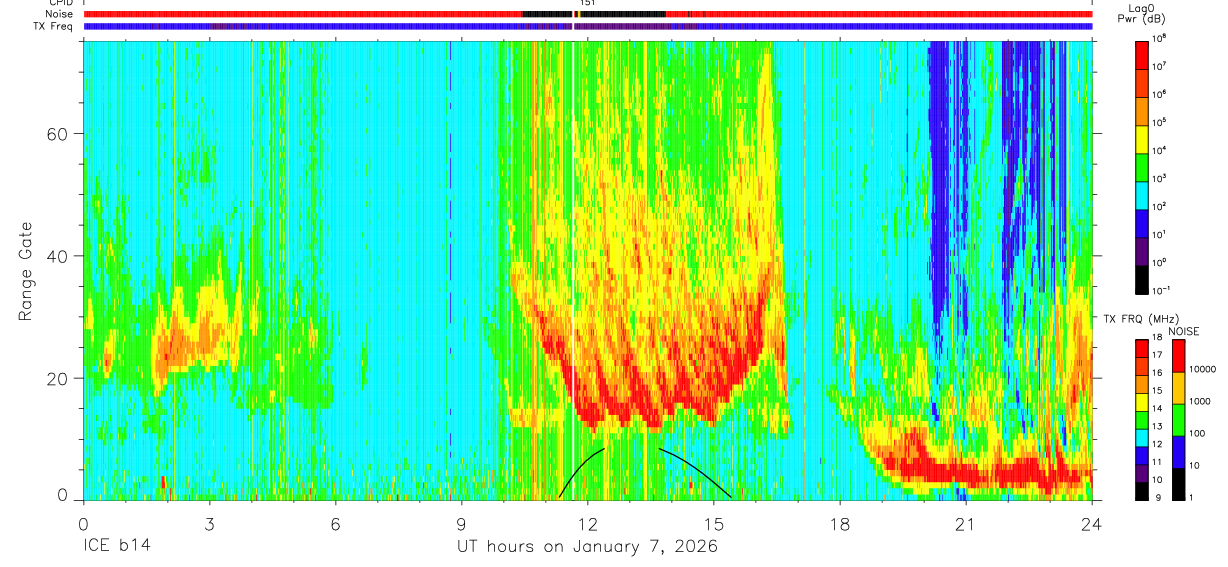The height and width of the screenshot is (567, 1228).
Task: Click the 'TX Freq' row label at top
Action: 55,26
